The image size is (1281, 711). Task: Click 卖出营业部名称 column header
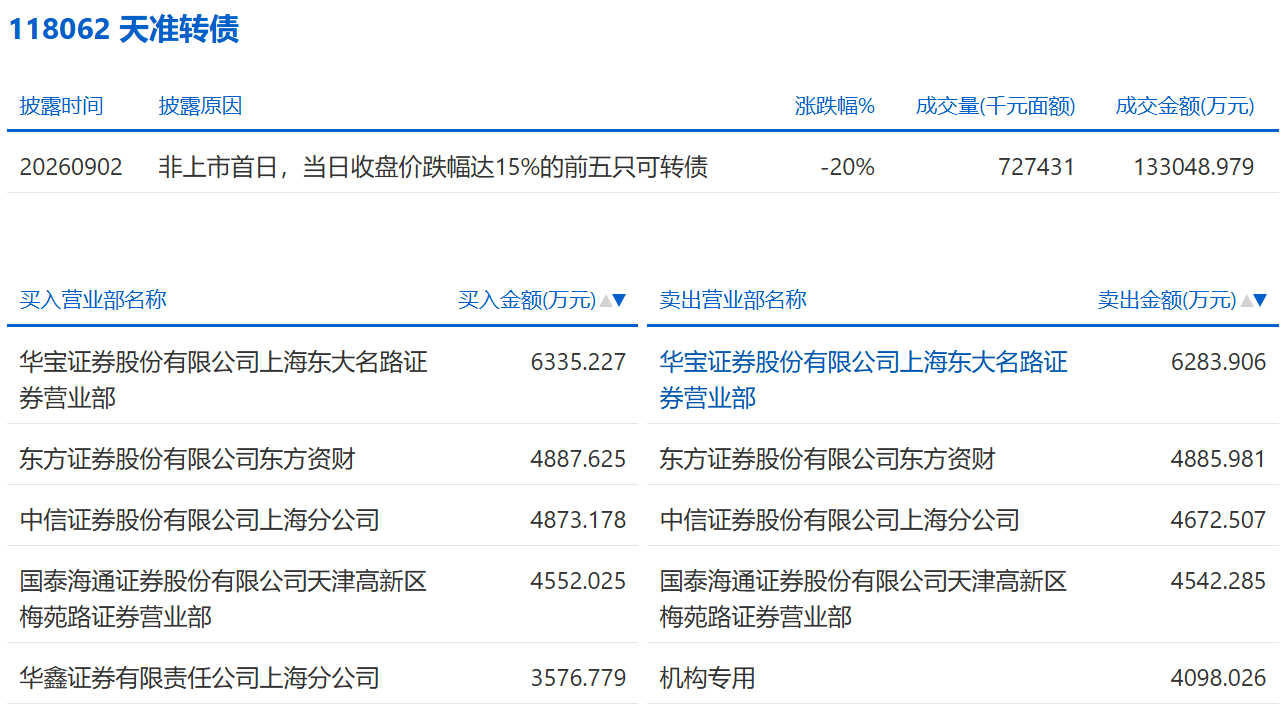tap(733, 300)
